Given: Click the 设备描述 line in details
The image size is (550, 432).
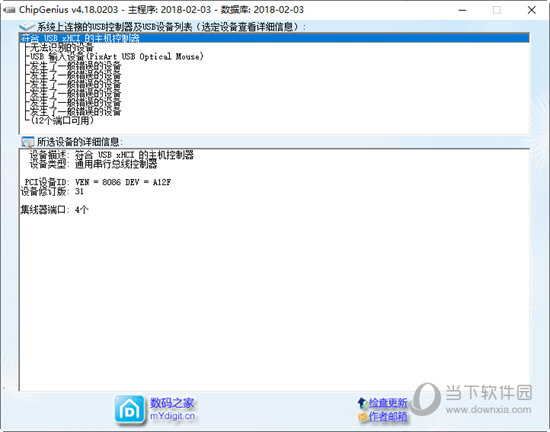Looking at the screenshot, I should click(112, 155).
